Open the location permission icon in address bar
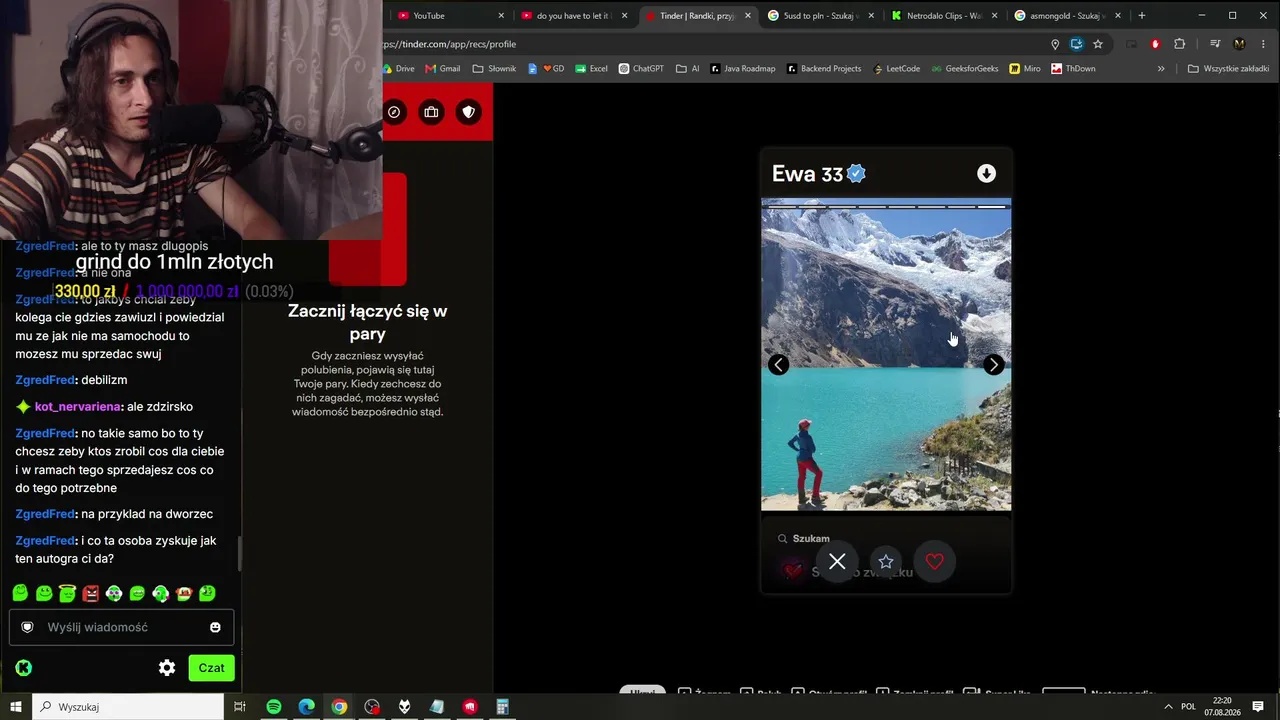This screenshot has width=1280, height=720. click(1055, 44)
